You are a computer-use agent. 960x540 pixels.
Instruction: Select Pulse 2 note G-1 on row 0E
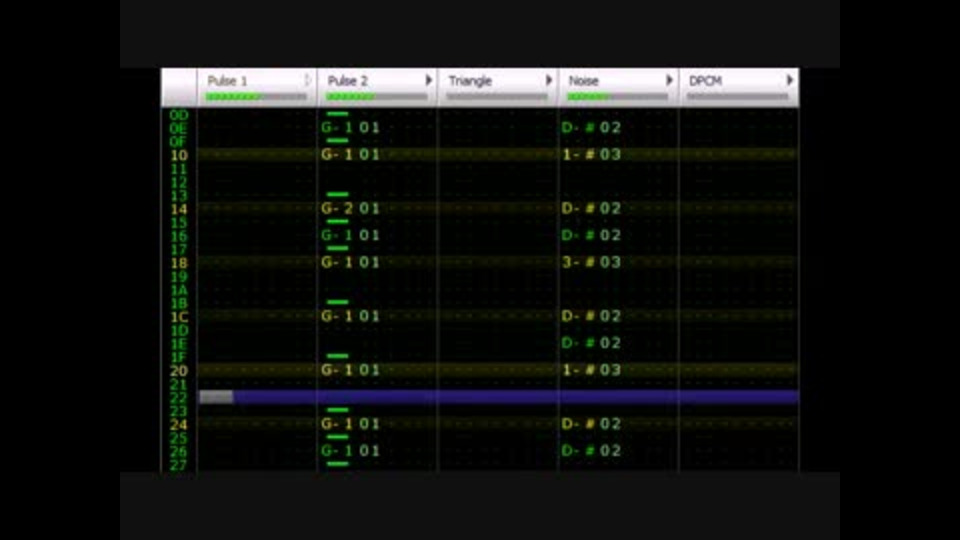pos(350,127)
